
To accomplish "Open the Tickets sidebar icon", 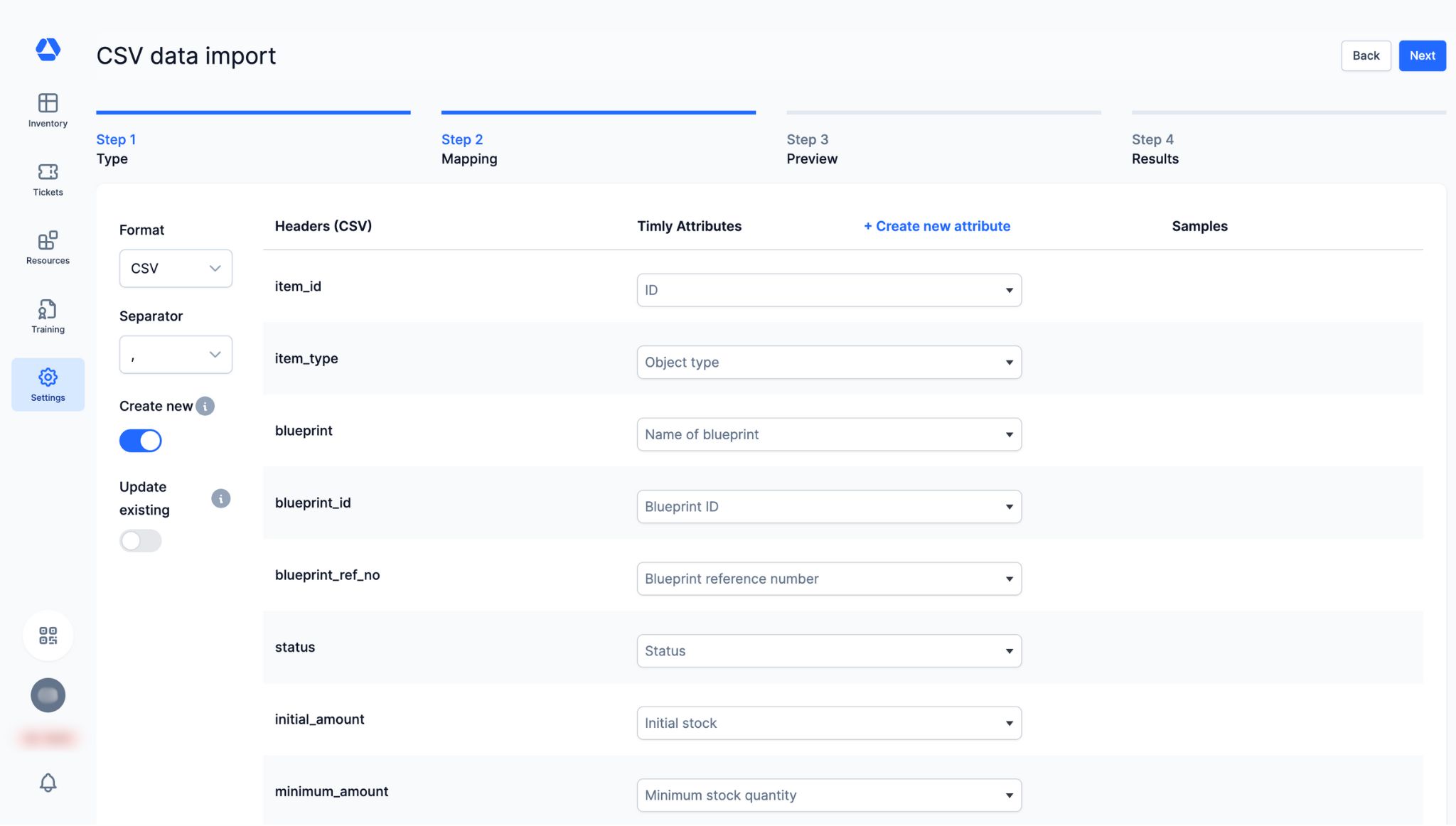I will [x=48, y=179].
